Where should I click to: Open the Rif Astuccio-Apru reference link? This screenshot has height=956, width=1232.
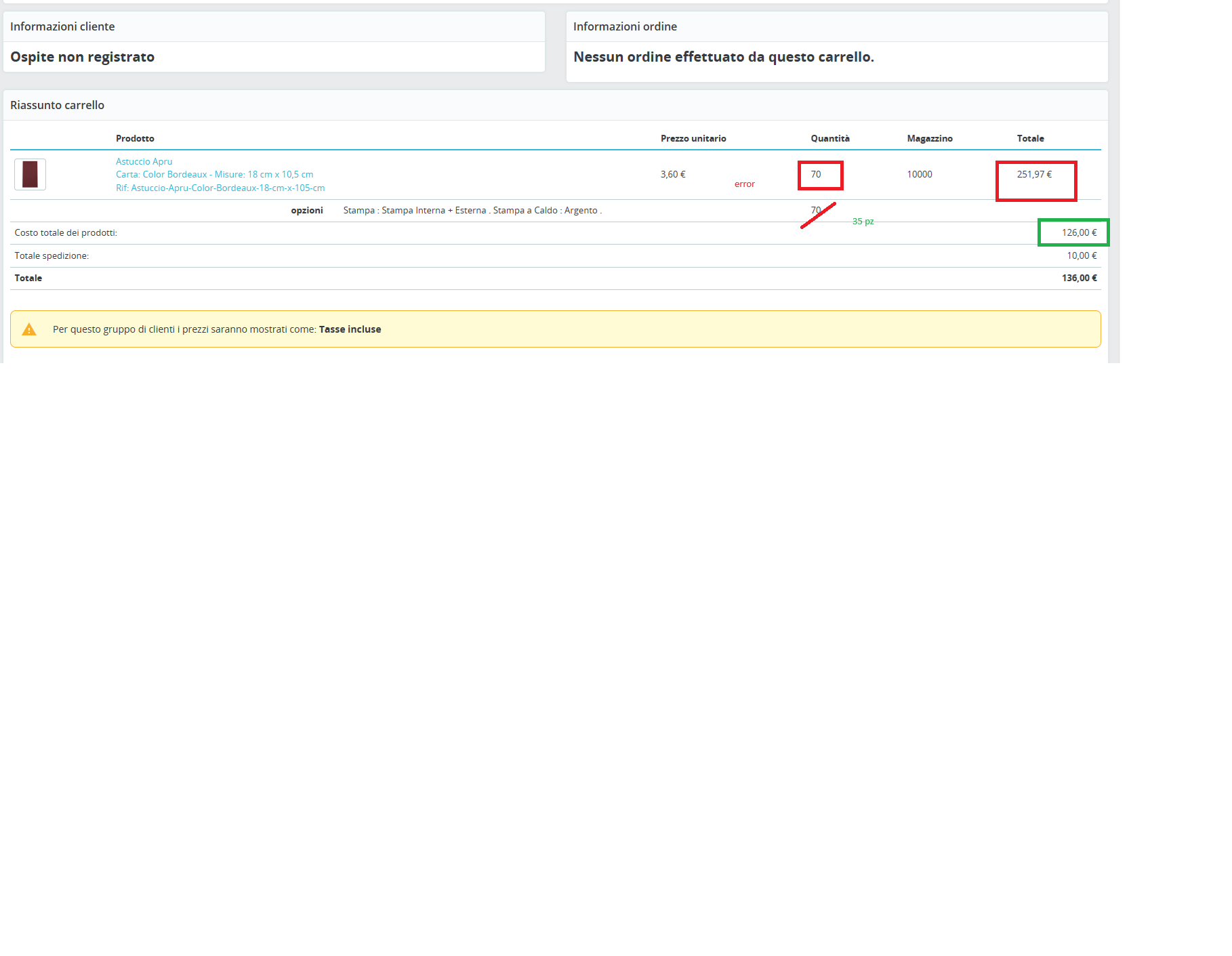(220, 188)
